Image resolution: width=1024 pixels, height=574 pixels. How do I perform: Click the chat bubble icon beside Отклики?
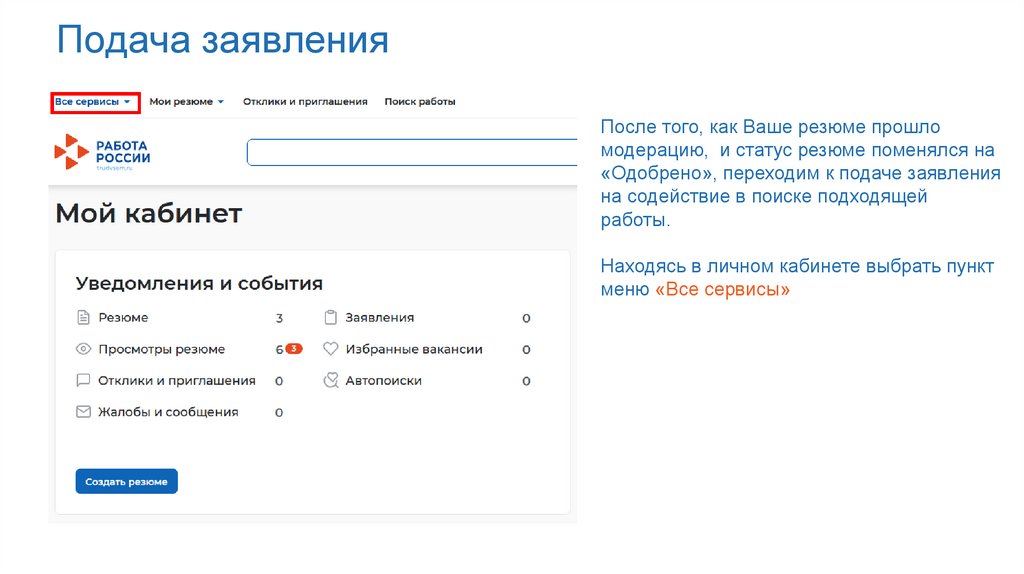83,380
